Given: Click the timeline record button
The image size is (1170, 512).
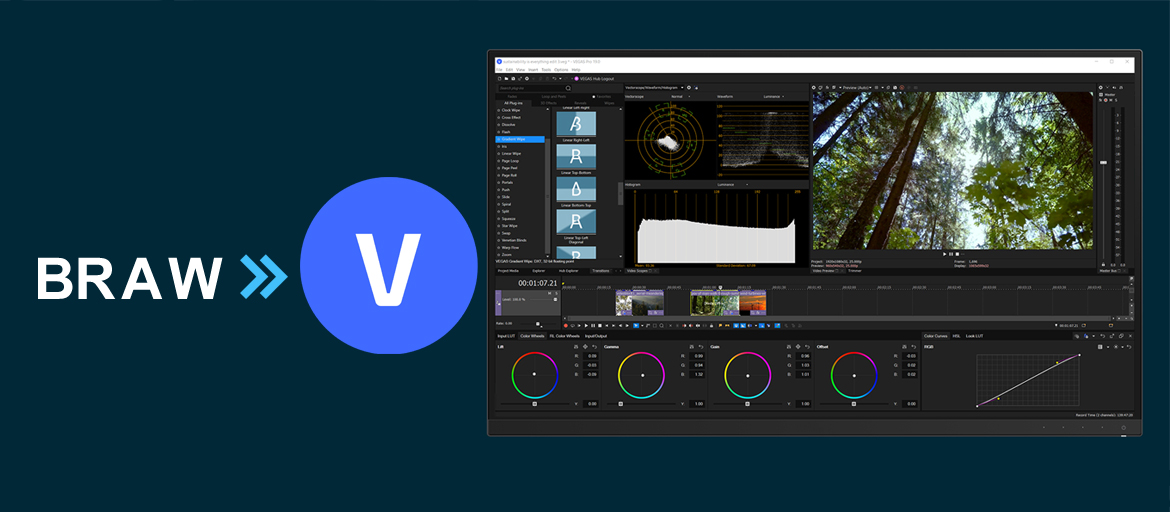Looking at the screenshot, I should pos(566,325).
